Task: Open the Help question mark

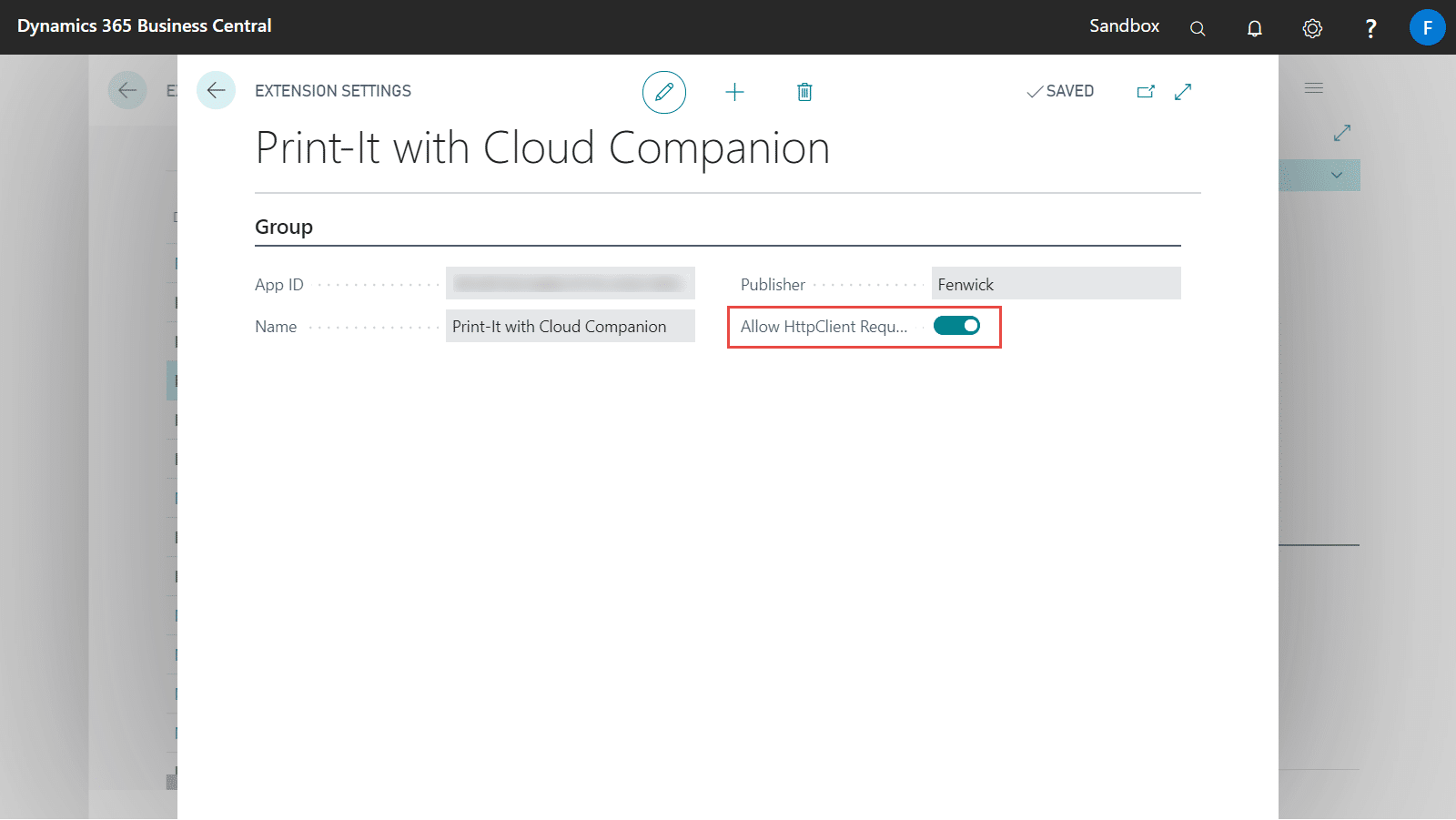Action: point(1370,28)
